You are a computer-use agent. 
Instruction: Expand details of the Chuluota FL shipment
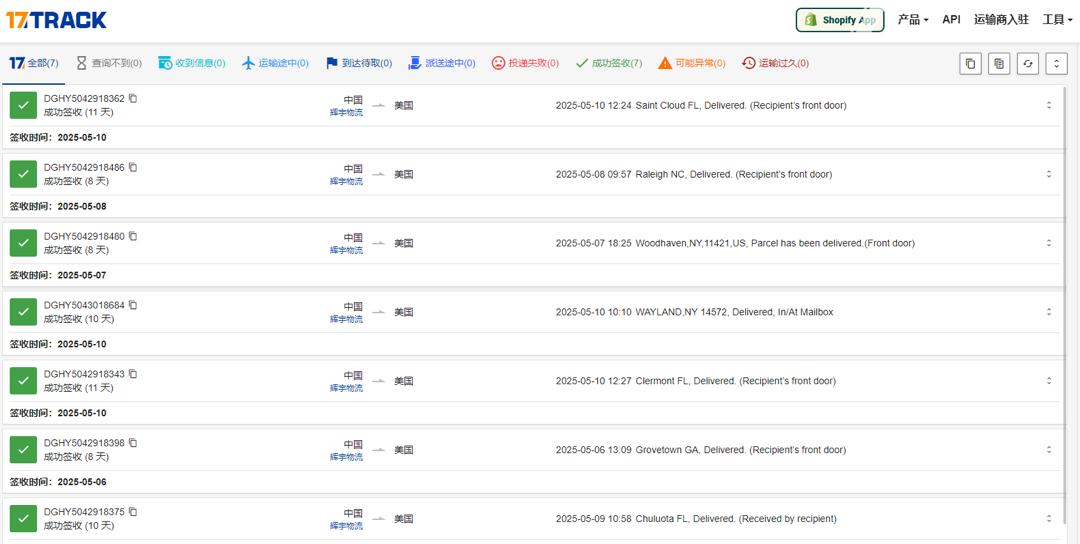click(x=1049, y=519)
